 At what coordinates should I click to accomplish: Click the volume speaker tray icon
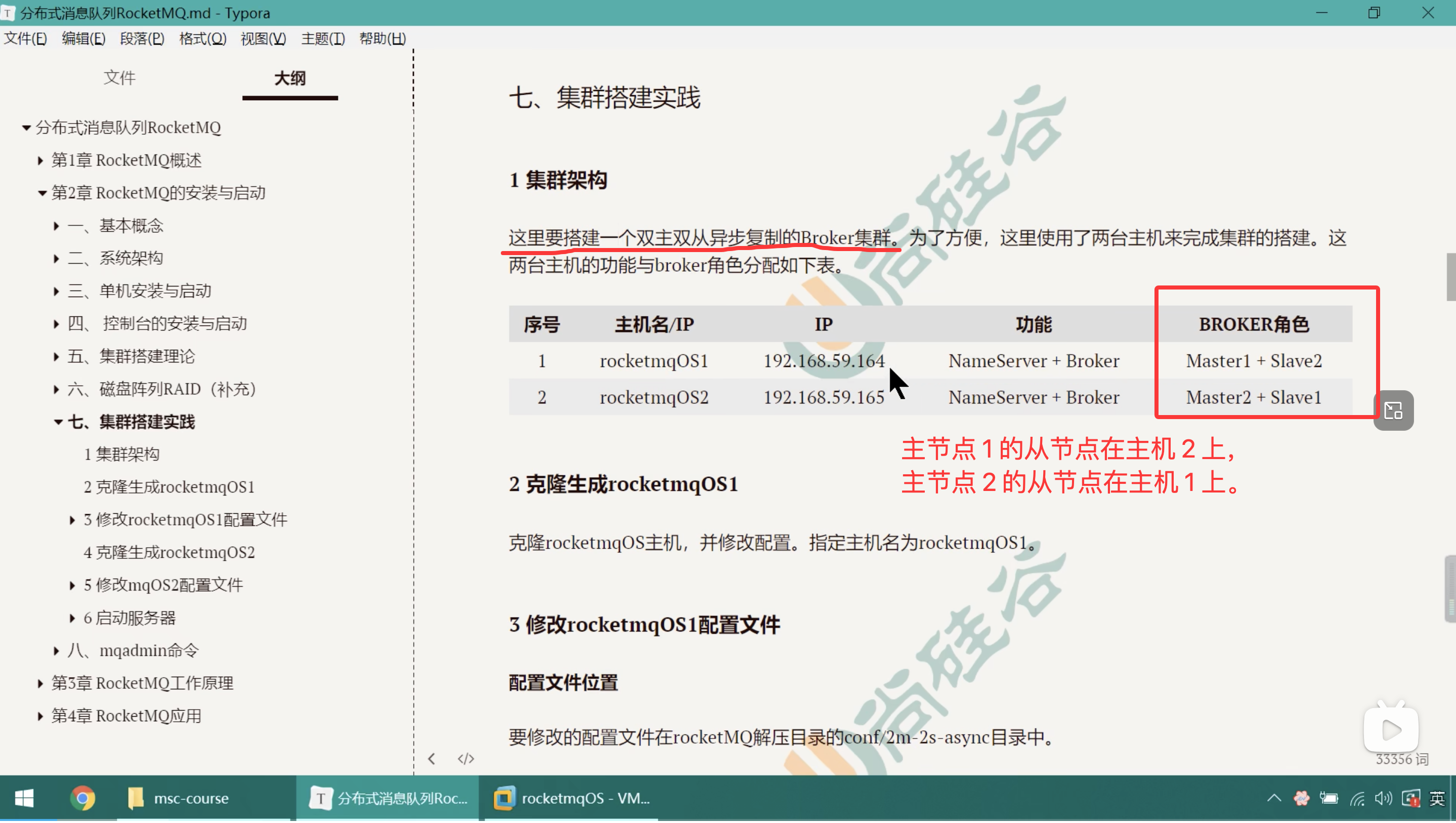click(1383, 798)
